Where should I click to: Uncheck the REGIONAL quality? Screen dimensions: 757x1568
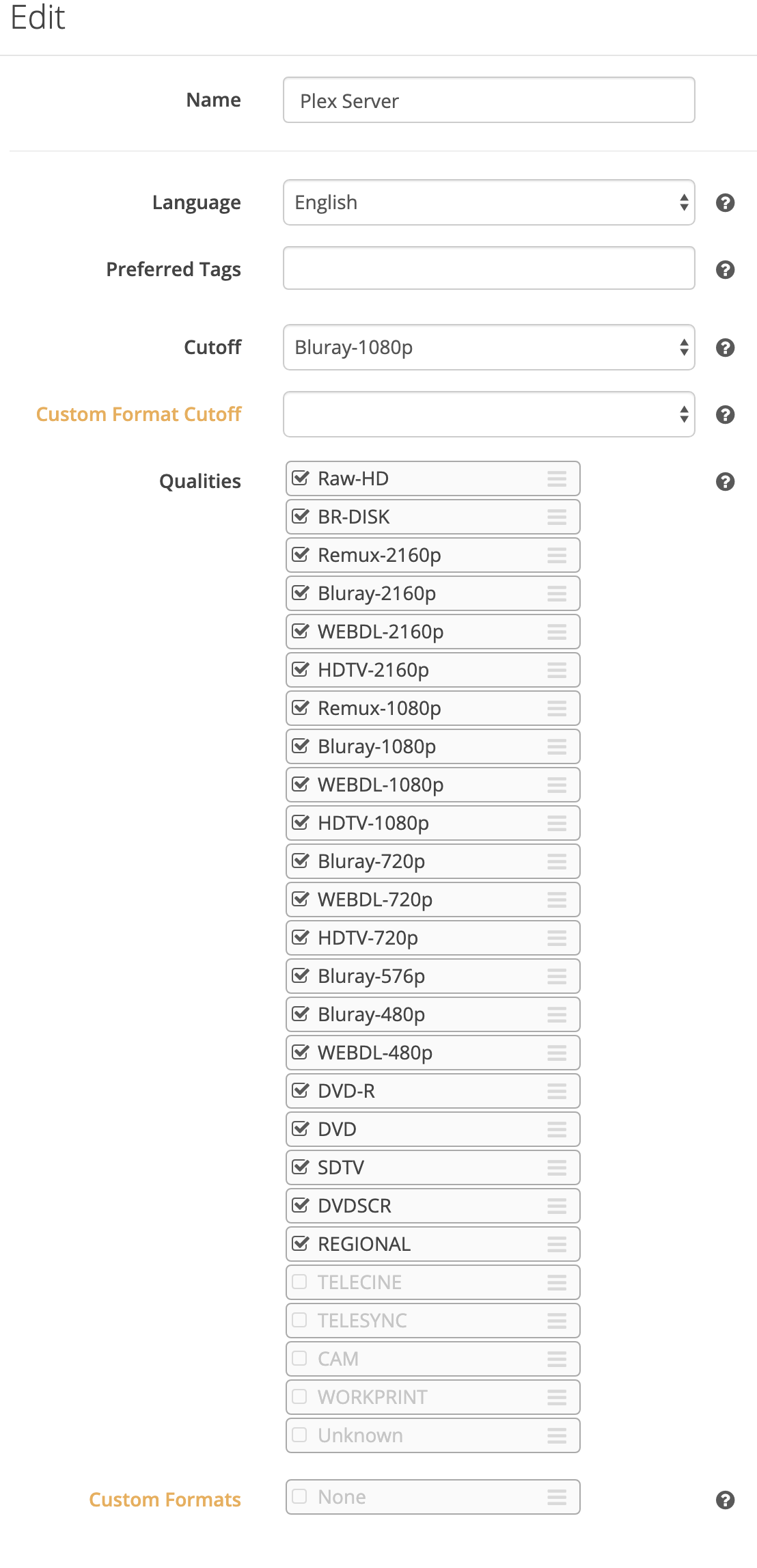coord(301,1244)
